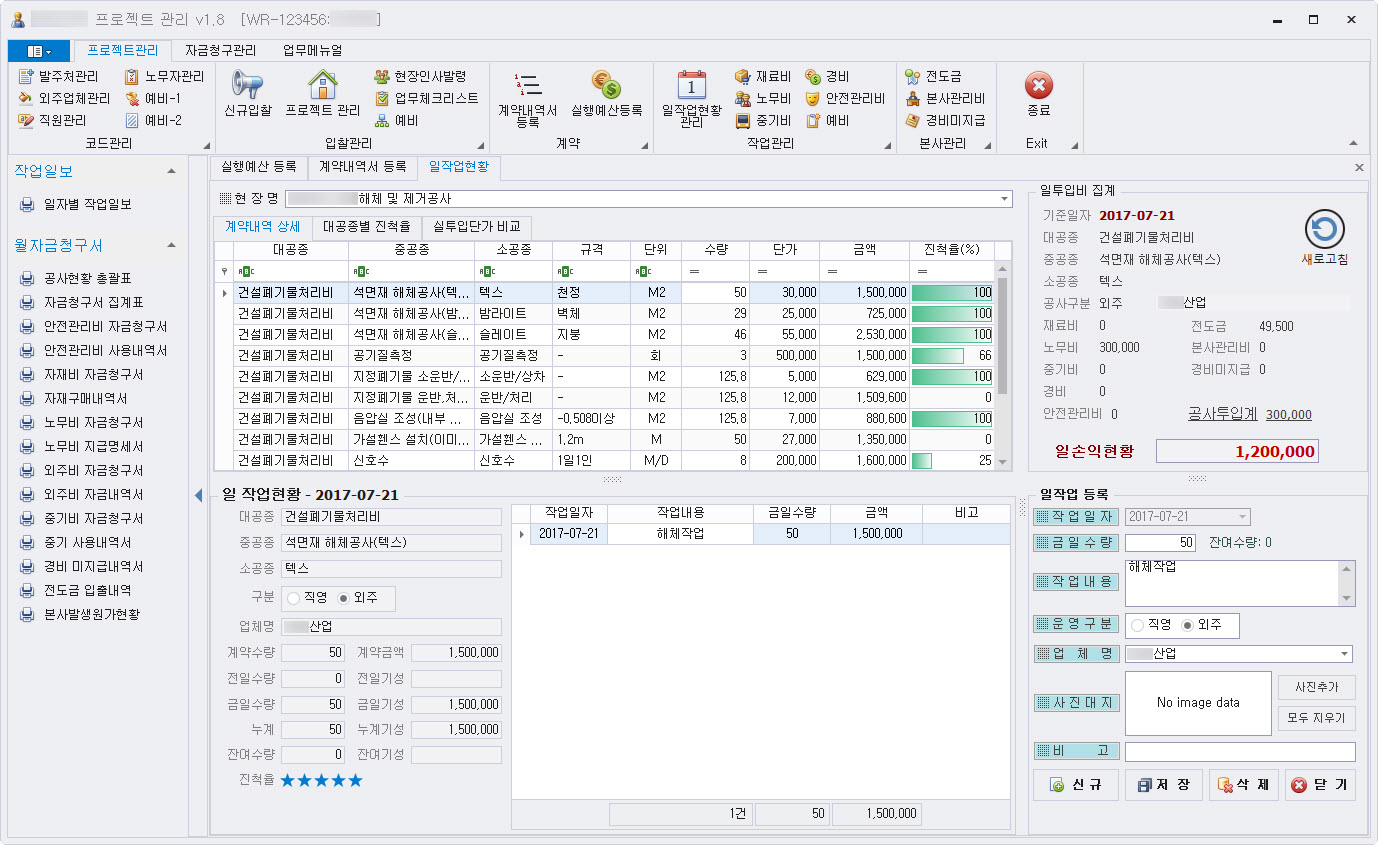The width and height of the screenshot is (1378, 845).
Task: Click the 새로고침 refresh icon
Action: coord(1324,230)
